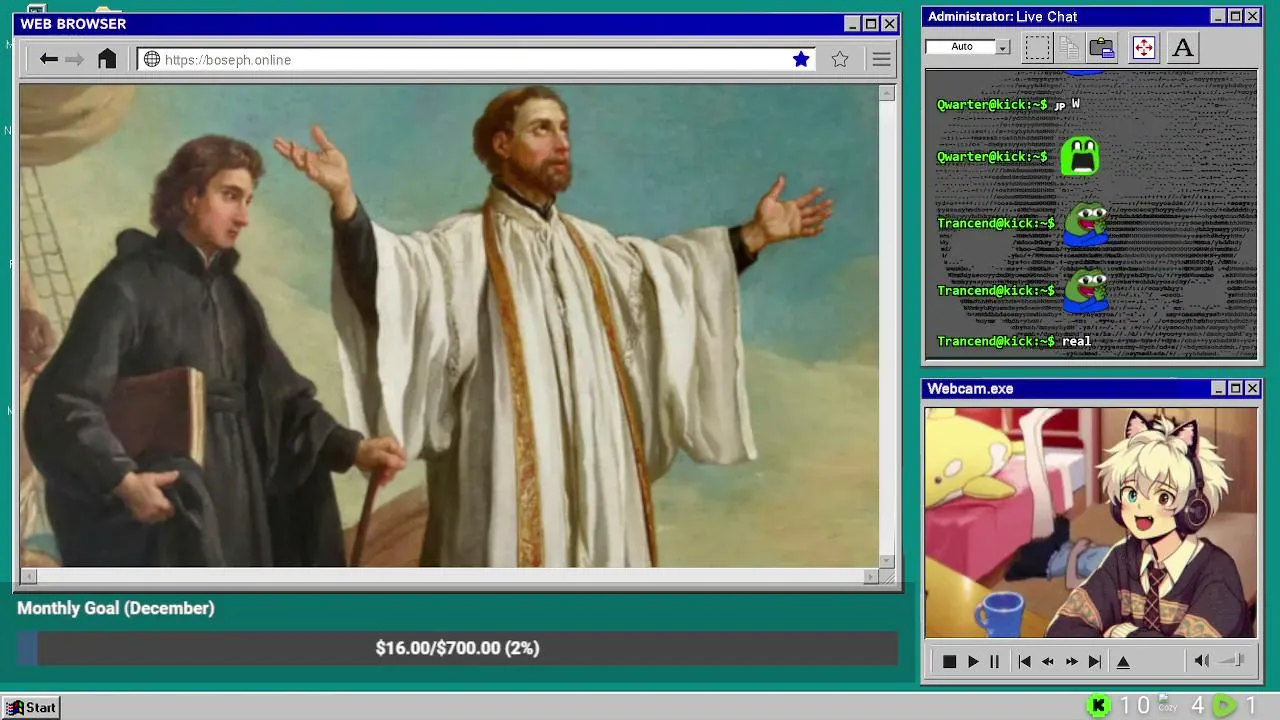Mute audio with Webcam.exe speaker icon

[x=1202, y=660]
